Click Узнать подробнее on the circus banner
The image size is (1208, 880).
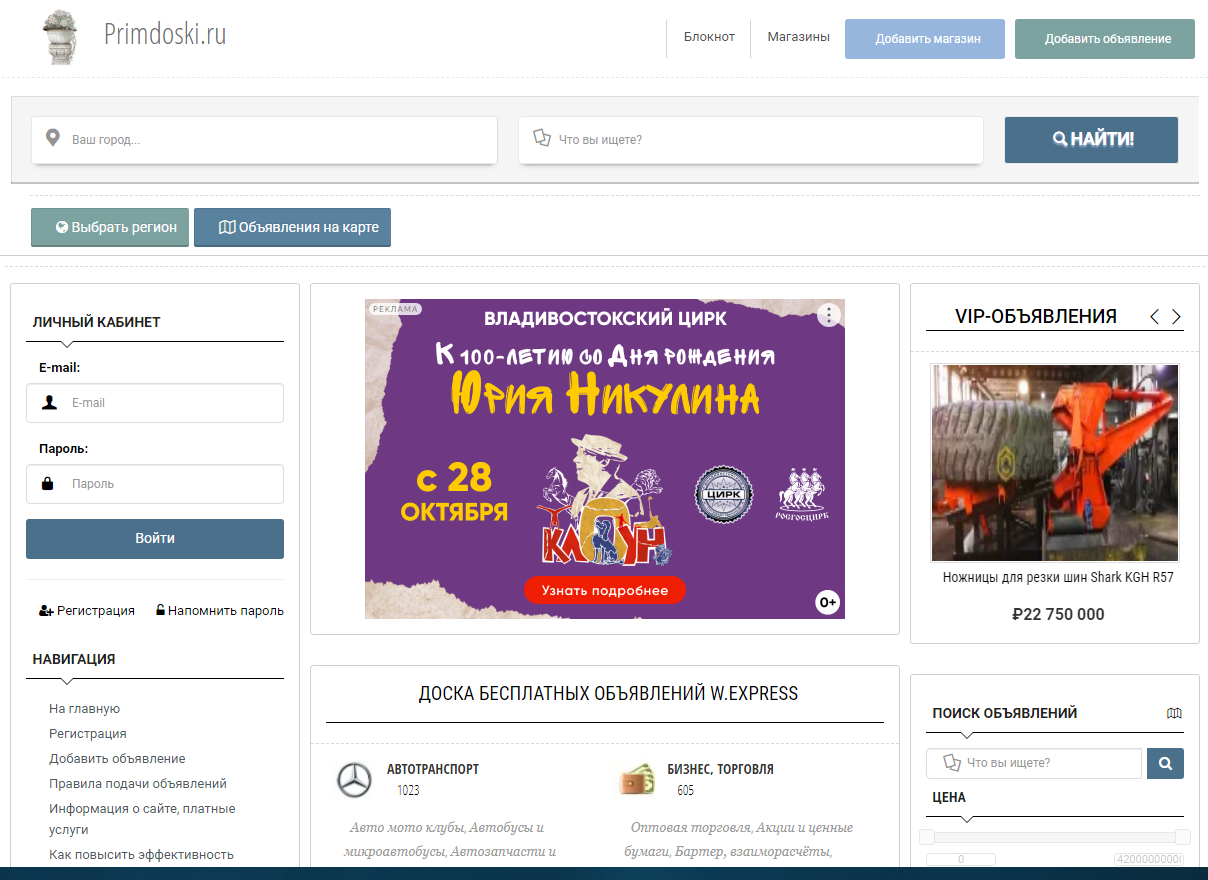click(x=605, y=590)
